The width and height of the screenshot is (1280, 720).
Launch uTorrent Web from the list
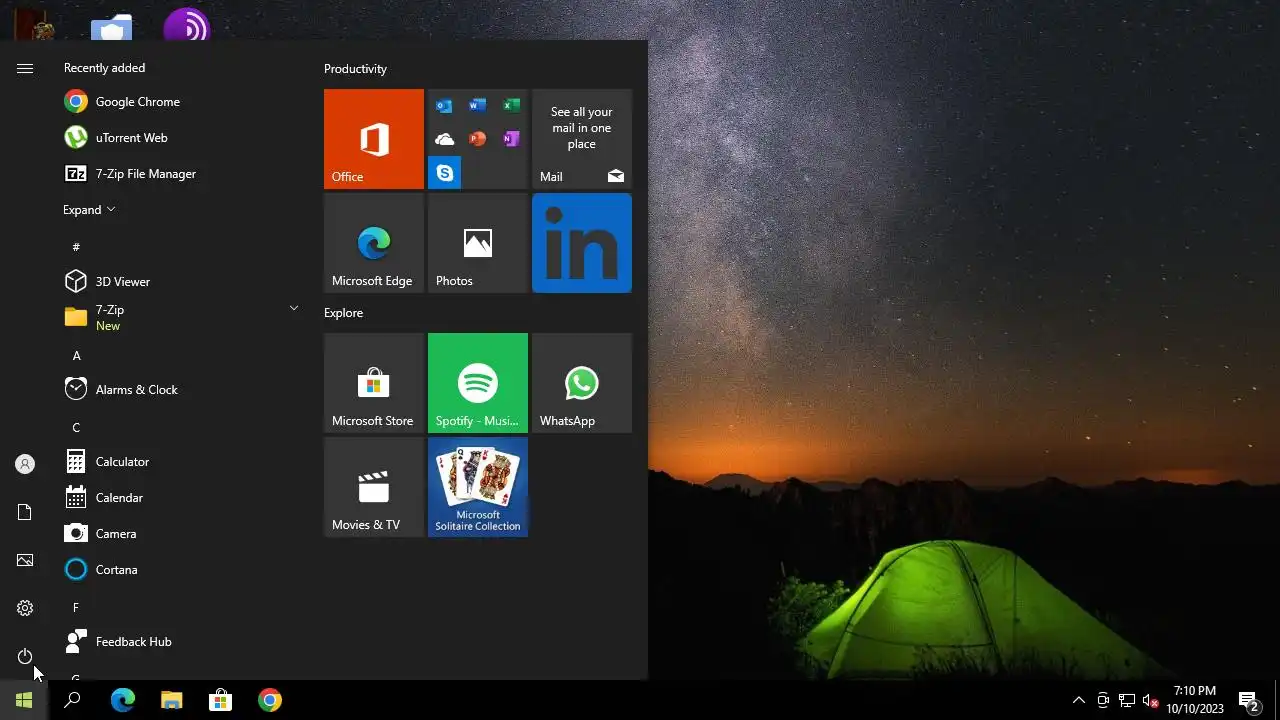(x=181, y=138)
